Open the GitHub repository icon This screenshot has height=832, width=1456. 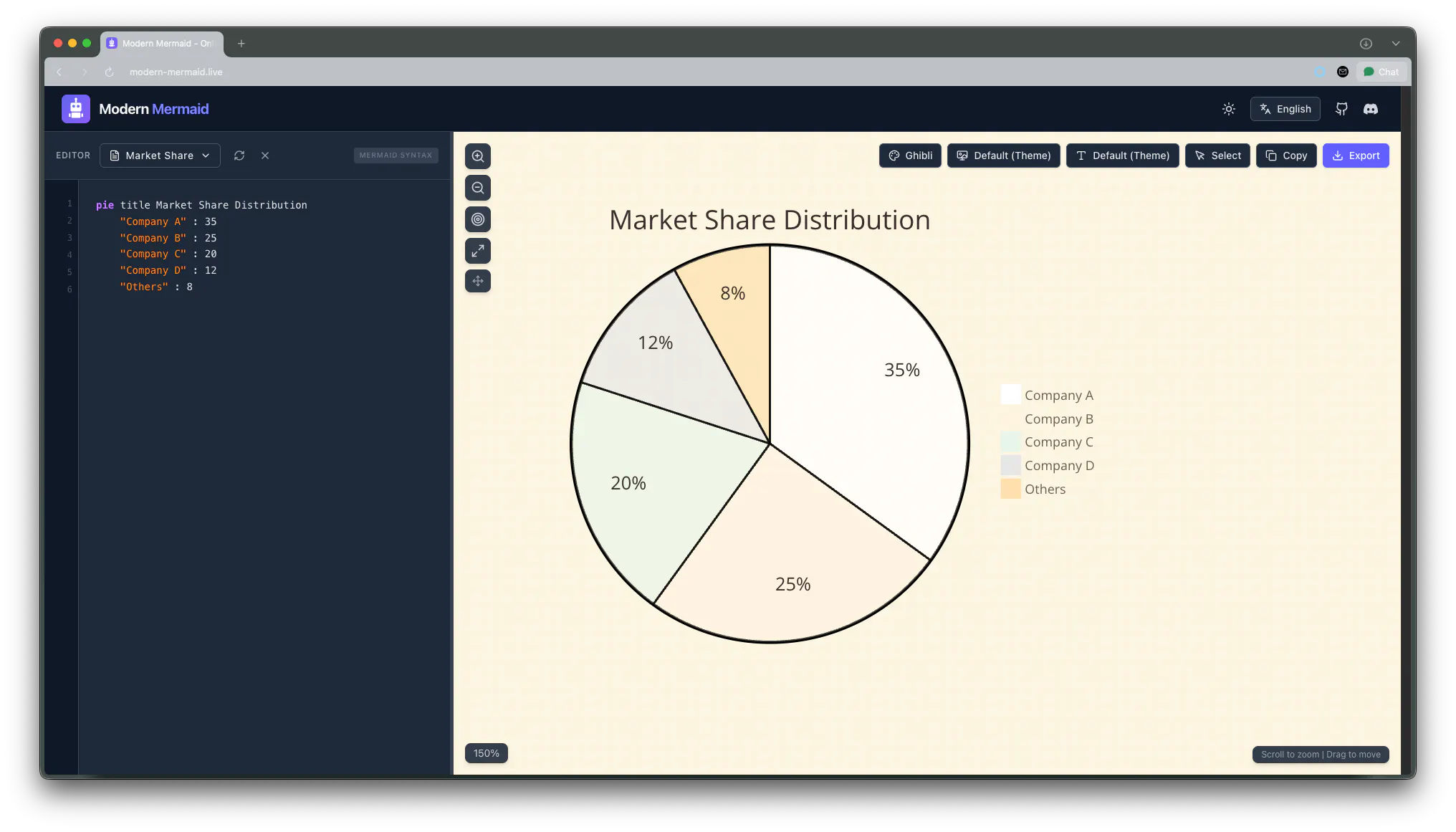pos(1341,109)
